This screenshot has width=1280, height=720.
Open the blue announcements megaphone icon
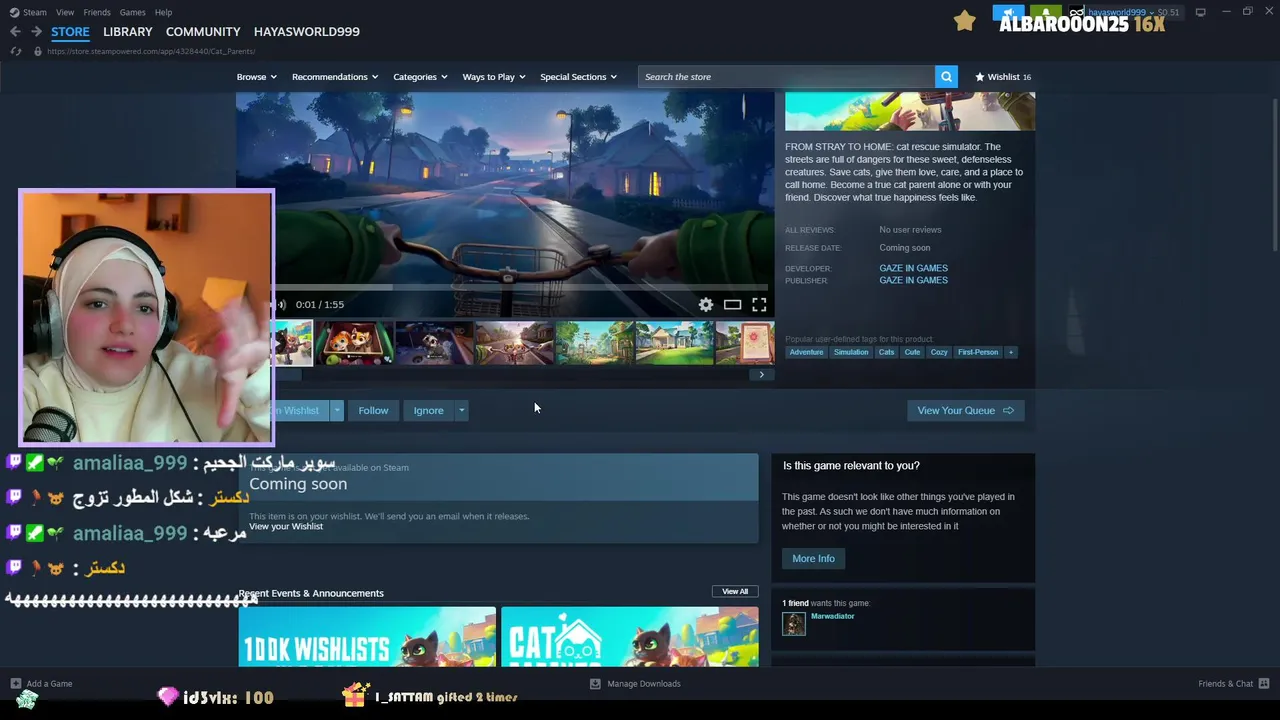[1008, 13]
